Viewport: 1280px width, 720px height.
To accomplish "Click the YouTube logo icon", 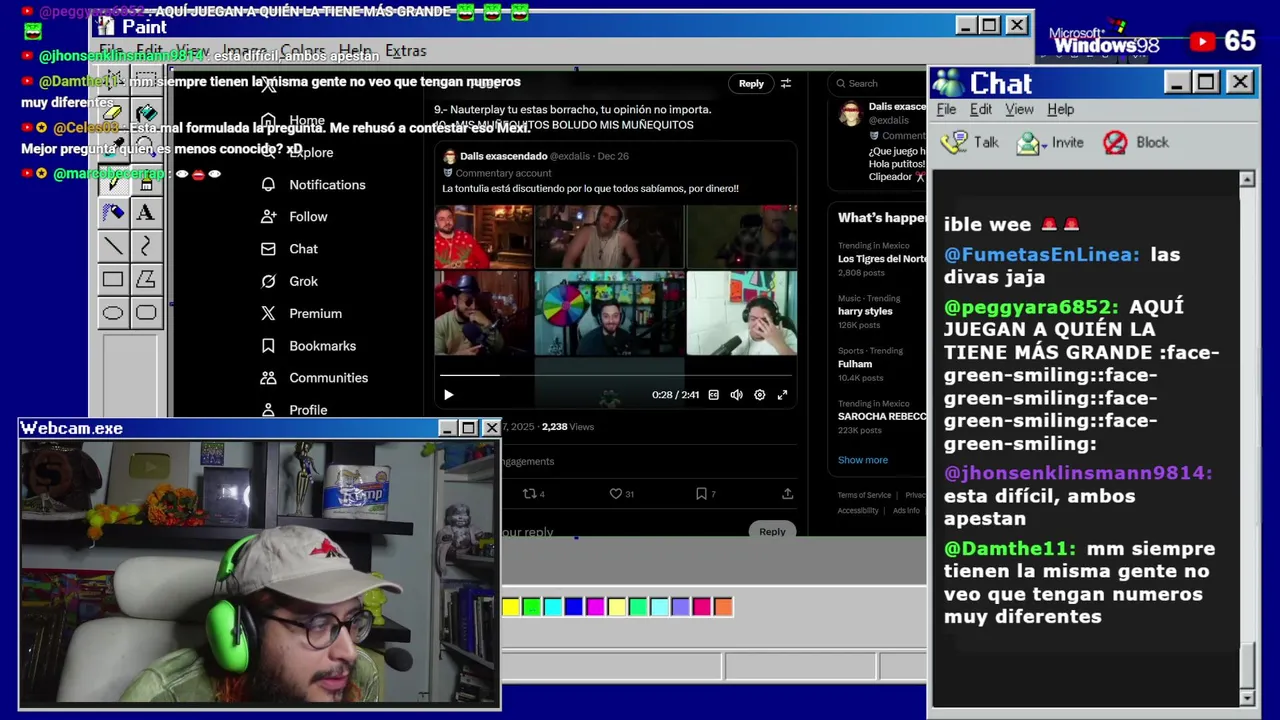I will tap(1202, 41).
